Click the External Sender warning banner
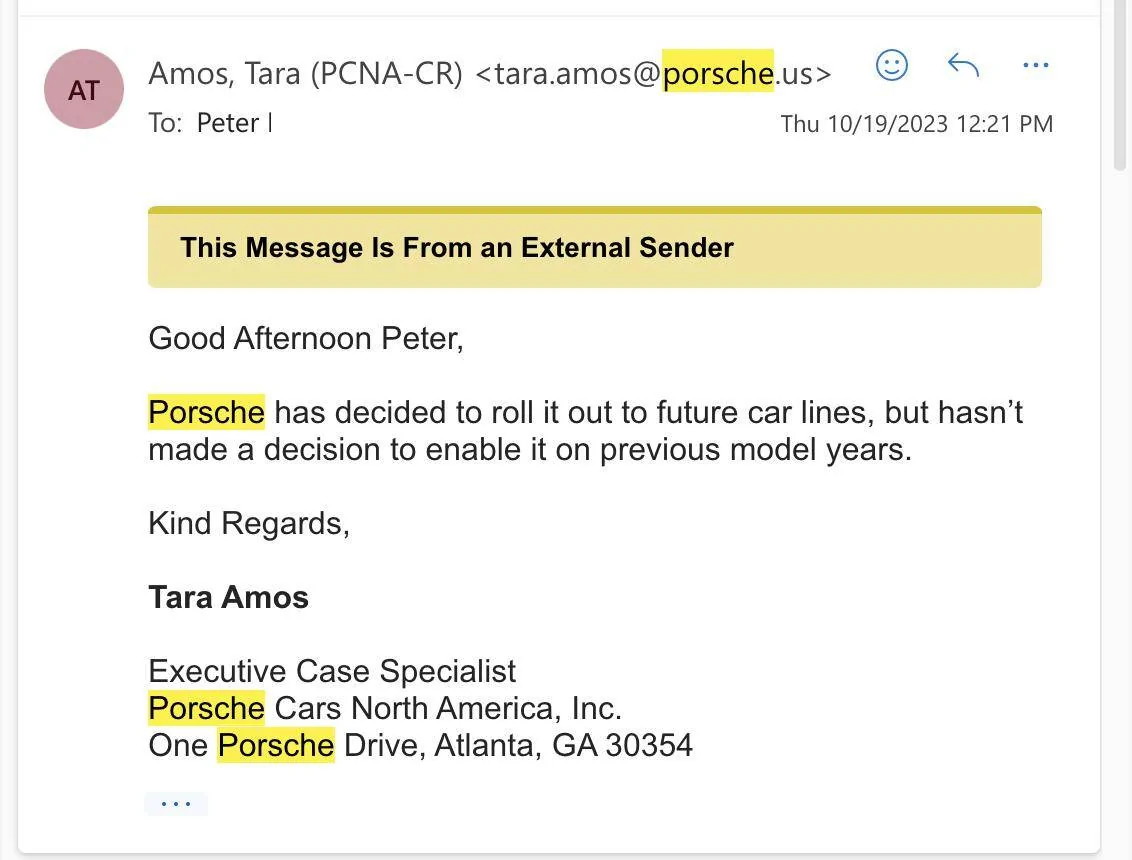Screen dimensions: 1132x860 pyautogui.click(x=595, y=247)
